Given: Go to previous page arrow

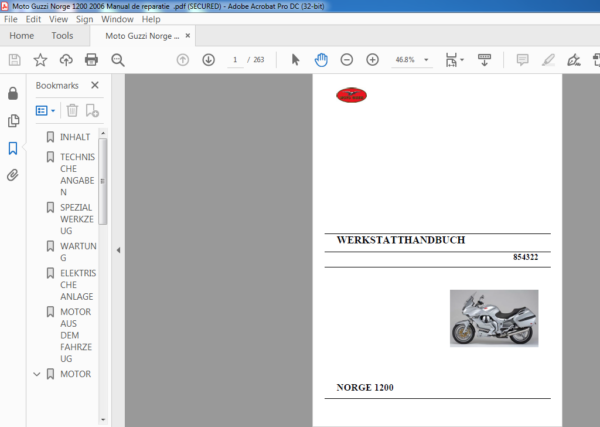Looking at the screenshot, I should click(183, 60).
